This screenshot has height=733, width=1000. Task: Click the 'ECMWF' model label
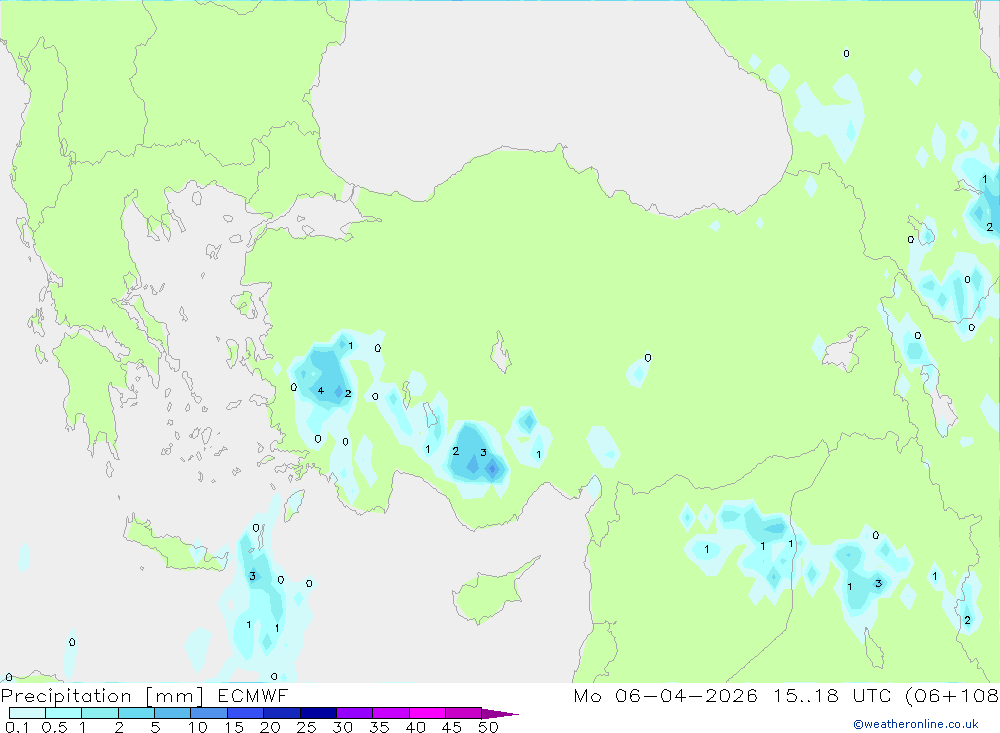(x=253, y=696)
